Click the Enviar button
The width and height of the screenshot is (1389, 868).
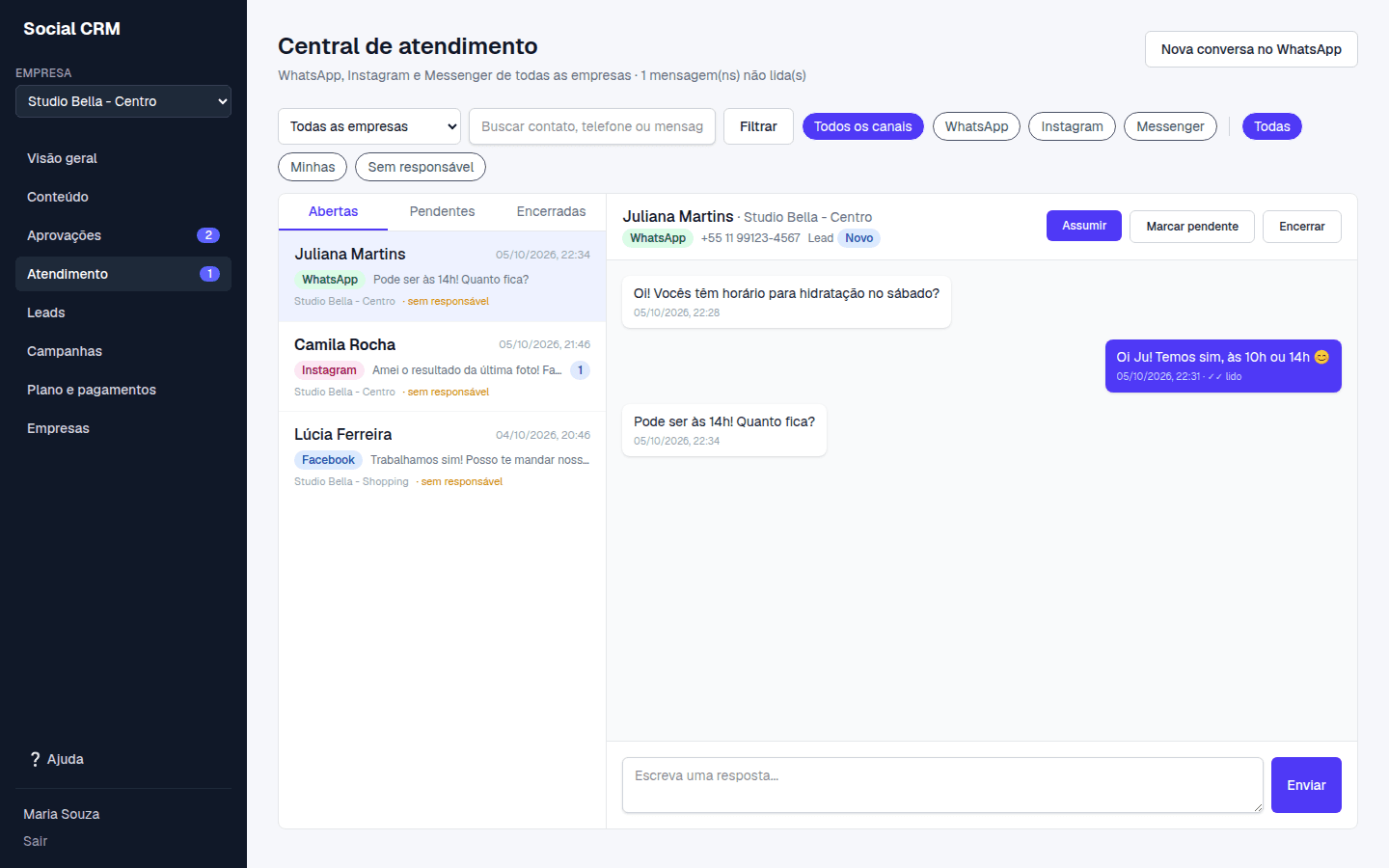1306,785
